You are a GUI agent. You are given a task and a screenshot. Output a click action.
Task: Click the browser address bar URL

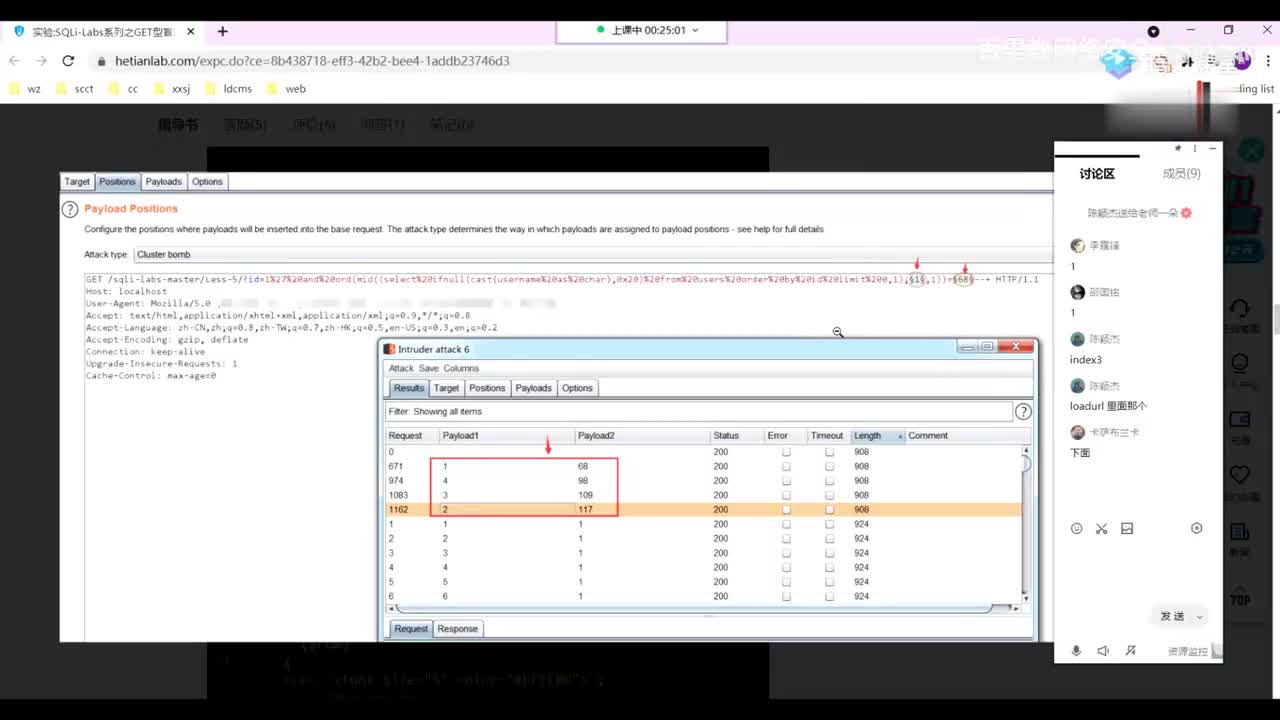tap(312, 61)
